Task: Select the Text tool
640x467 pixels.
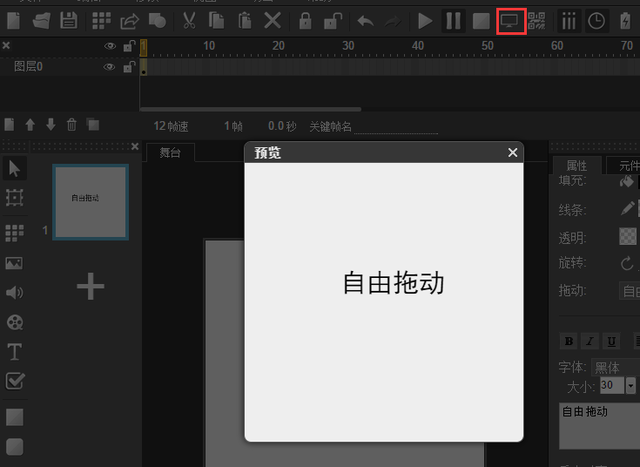Action: click(x=14, y=351)
